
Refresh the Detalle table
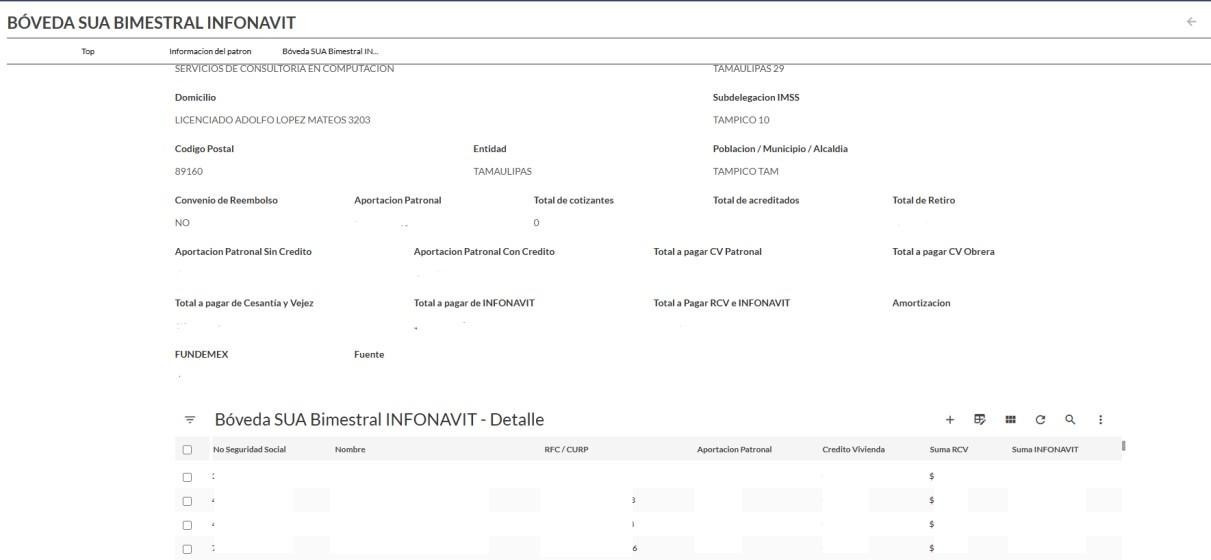(1040, 420)
